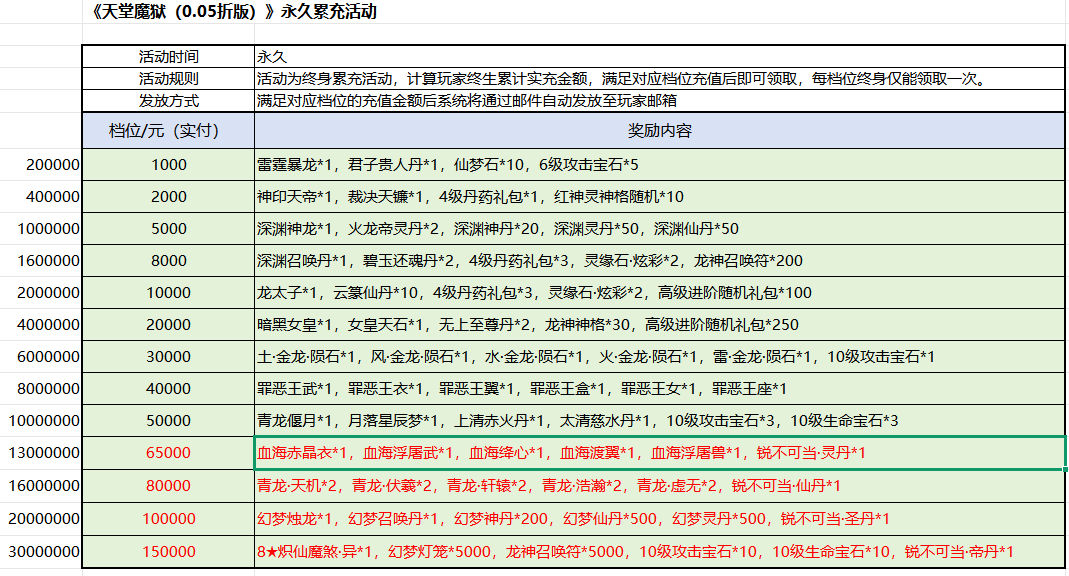
Task: Click the 奖励内容 column header cell
Action: coord(659,131)
